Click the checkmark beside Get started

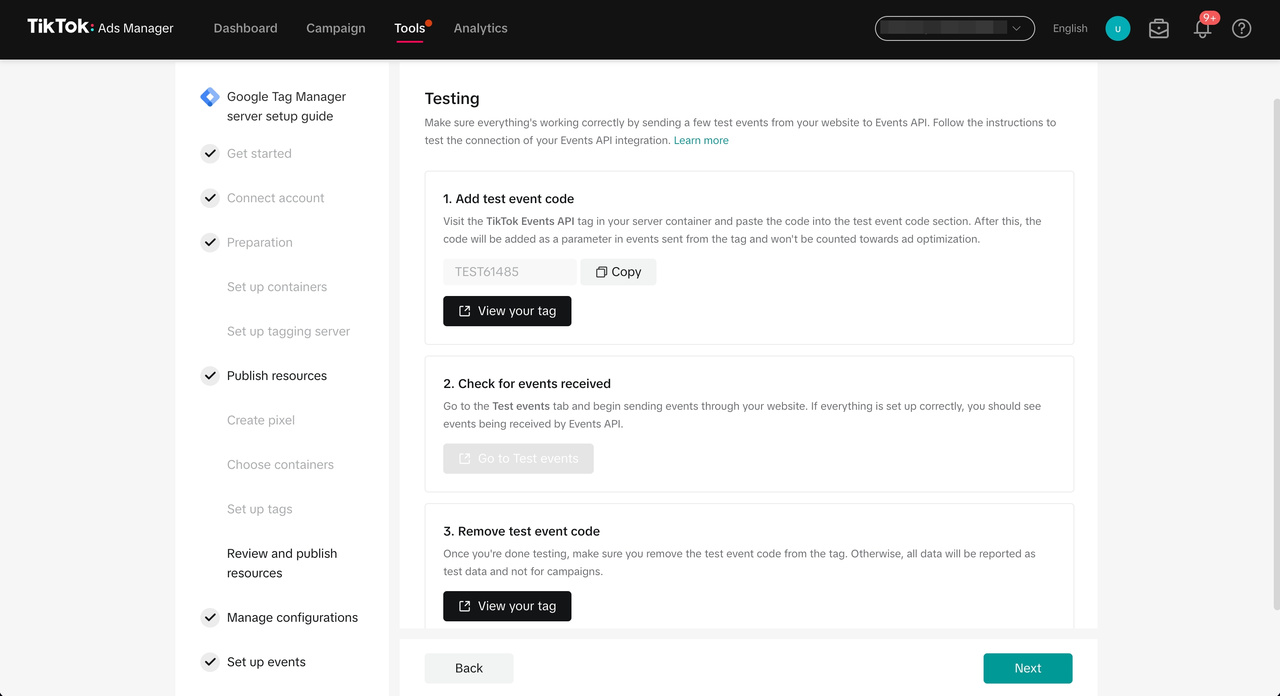click(x=210, y=153)
